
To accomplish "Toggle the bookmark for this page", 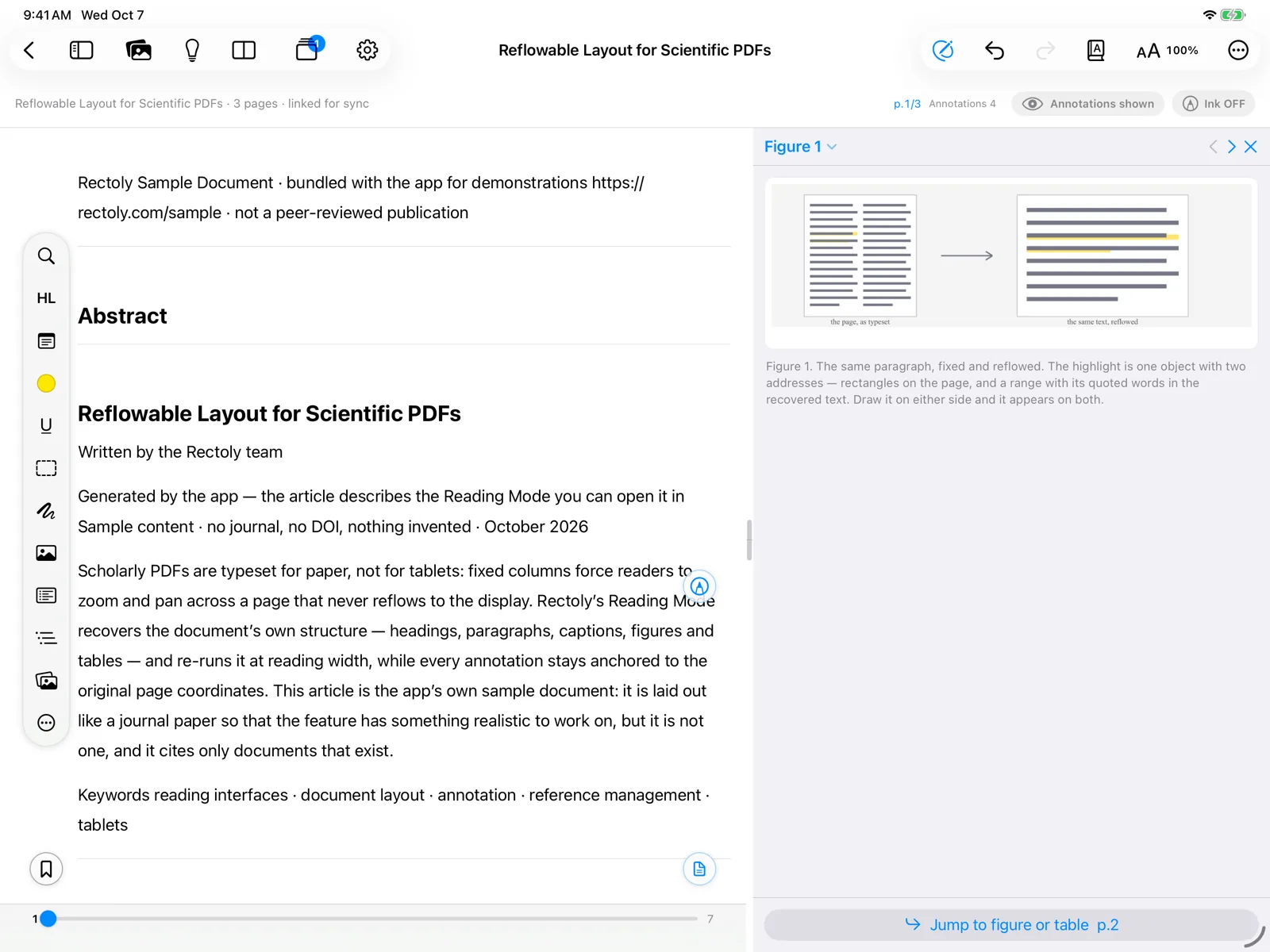I will (46, 869).
